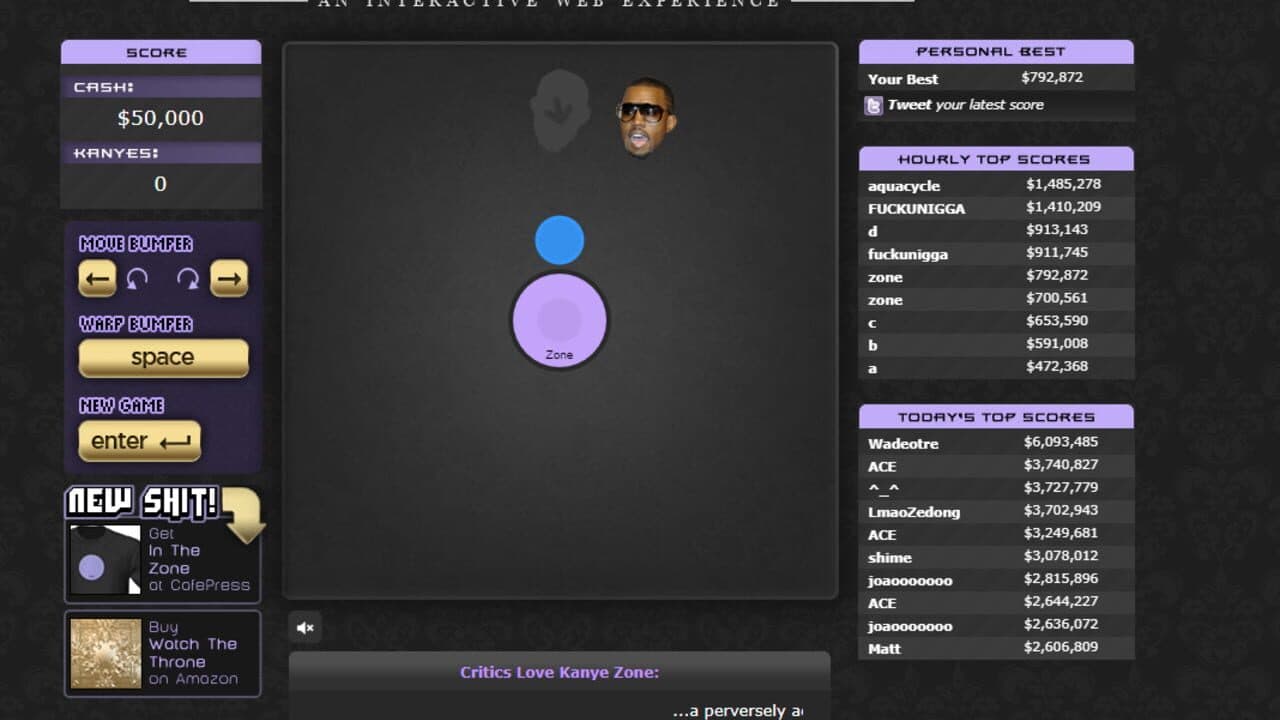Screen dimensions: 1280x720
Task: Start a new game with enter button
Action: tap(139, 441)
